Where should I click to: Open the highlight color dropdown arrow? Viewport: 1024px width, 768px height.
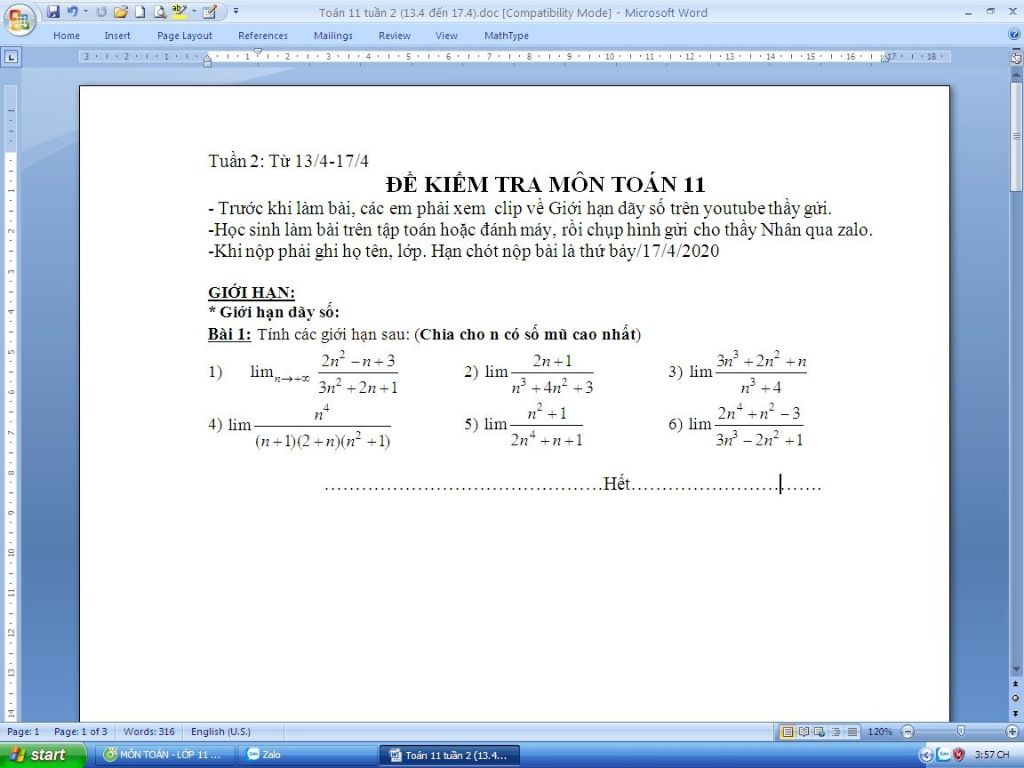193,12
